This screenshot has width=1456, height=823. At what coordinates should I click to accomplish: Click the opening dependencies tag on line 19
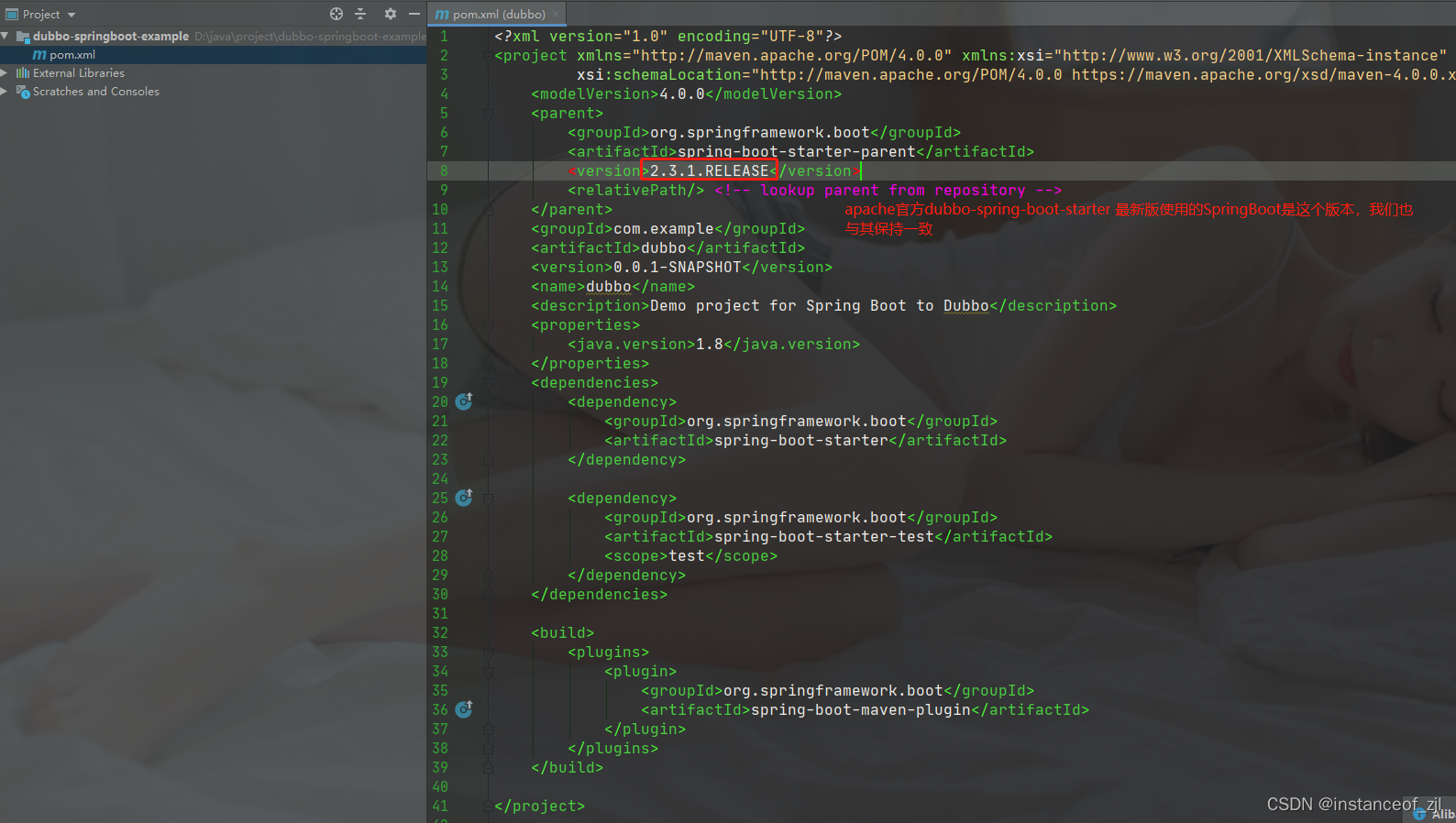595,382
